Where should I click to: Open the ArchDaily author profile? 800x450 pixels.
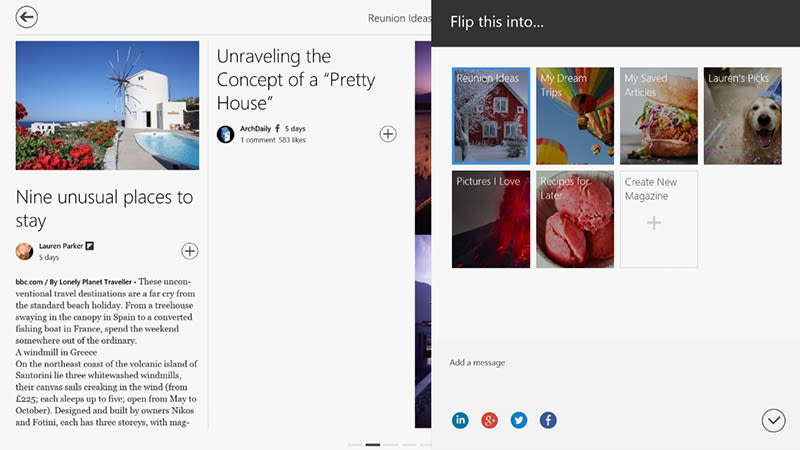click(x=256, y=129)
